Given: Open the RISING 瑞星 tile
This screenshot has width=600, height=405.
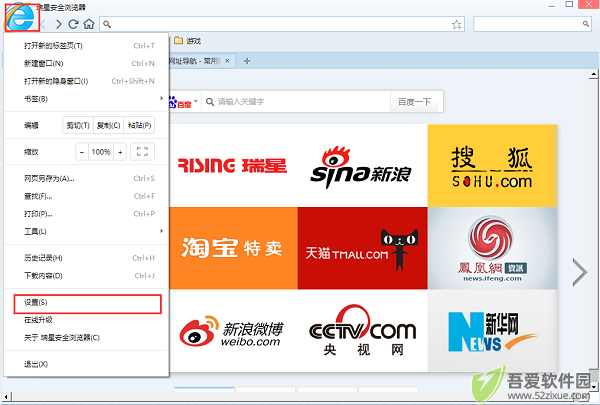Looking at the screenshot, I should click(233, 165).
